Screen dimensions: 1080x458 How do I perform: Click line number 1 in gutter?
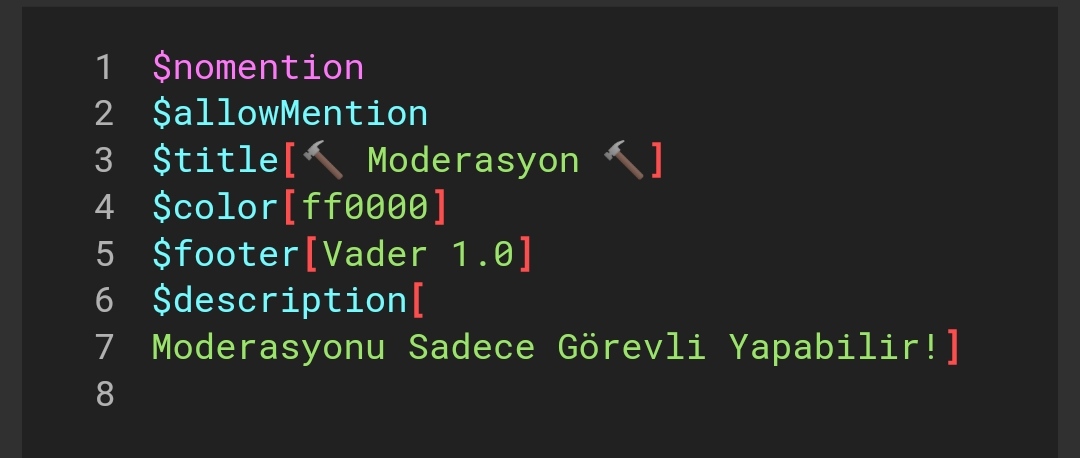104,67
